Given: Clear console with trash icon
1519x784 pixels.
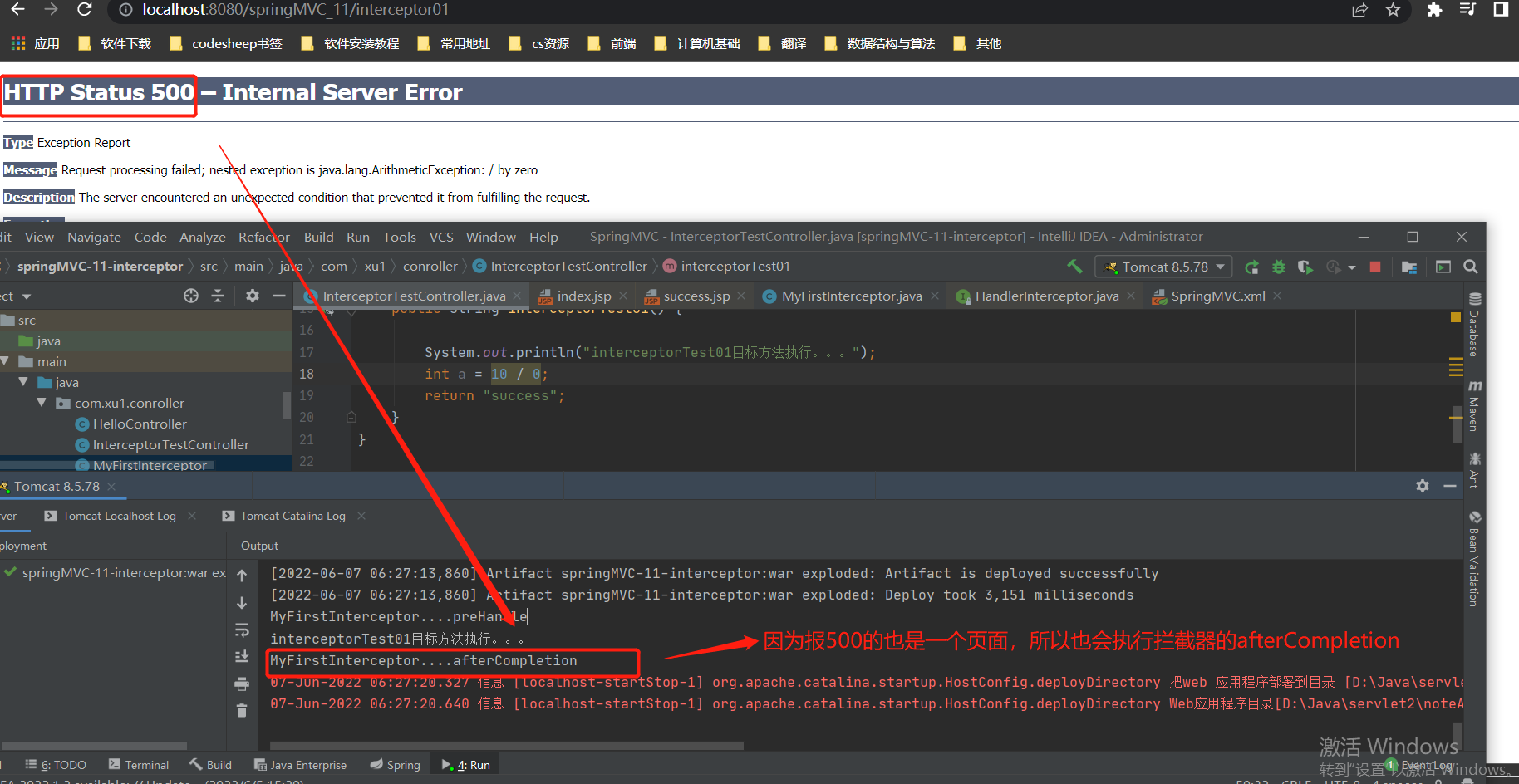Looking at the screenshot, I should (242, 710).
